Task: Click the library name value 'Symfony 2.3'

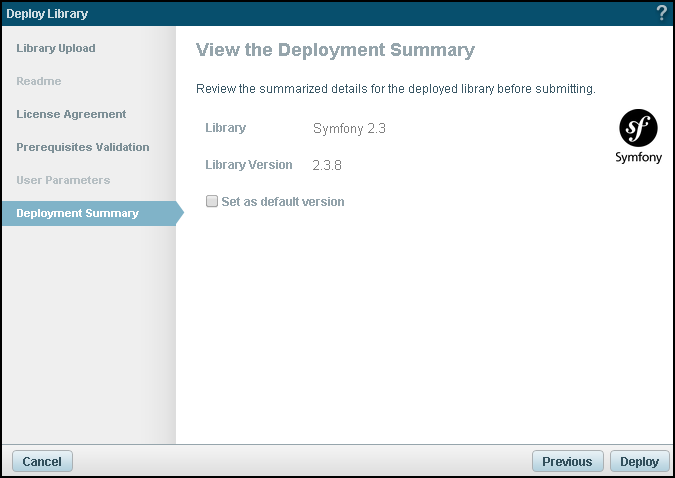Action: 349,129
